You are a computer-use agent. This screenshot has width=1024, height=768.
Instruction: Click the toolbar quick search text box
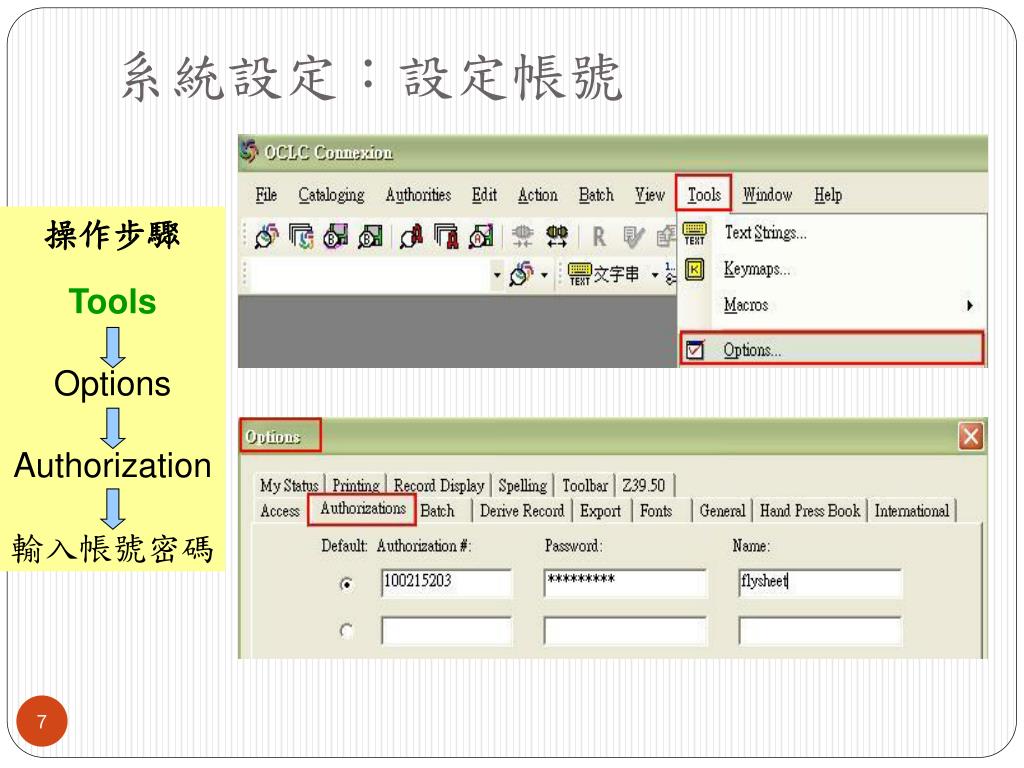coord(370,275)
